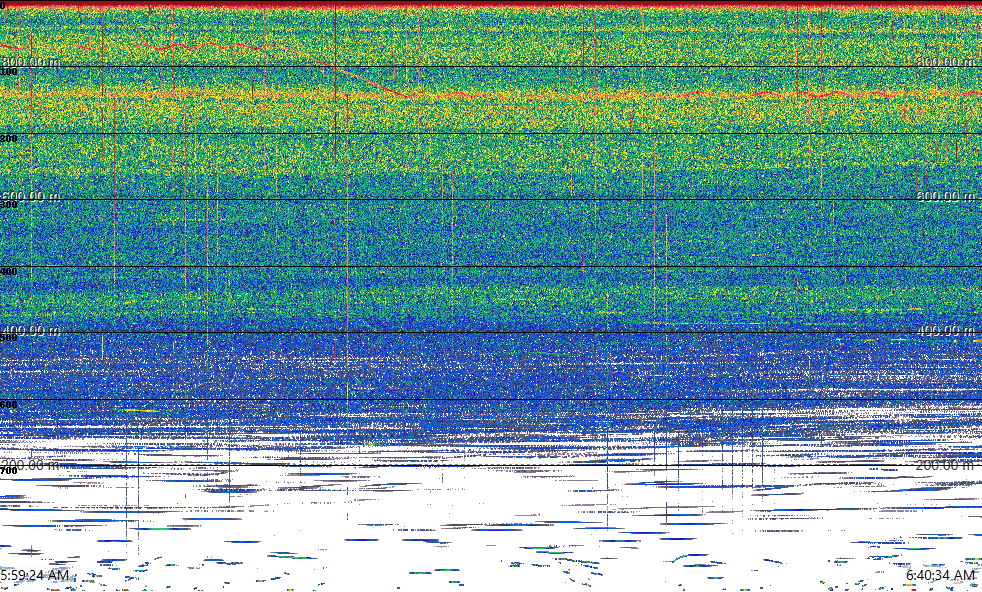
Task: Click the left-side 200.00 m range label
Action: pyautogui.click(x=31, y=465)
